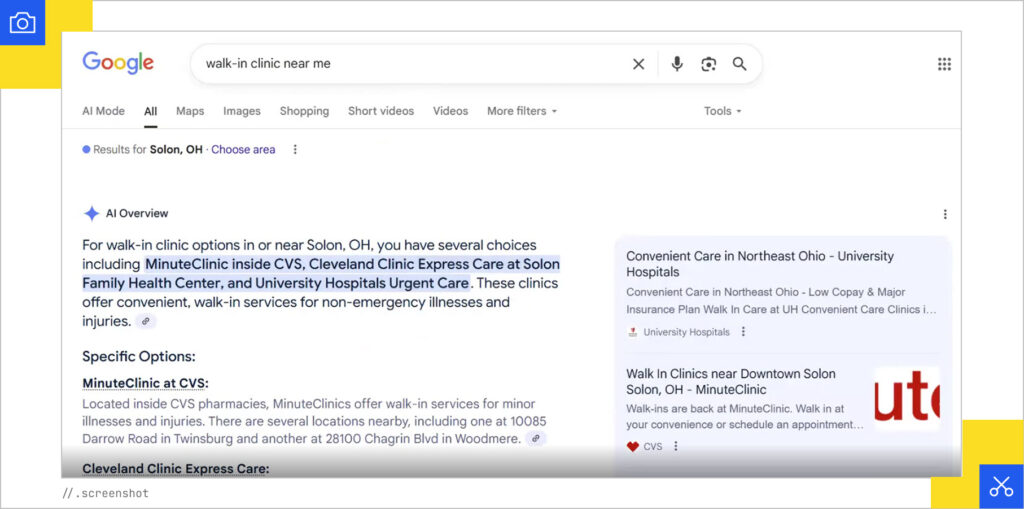Screen dimensions: 1024x509
Task: Click link icon after intro paragraph
Action: 146,322
